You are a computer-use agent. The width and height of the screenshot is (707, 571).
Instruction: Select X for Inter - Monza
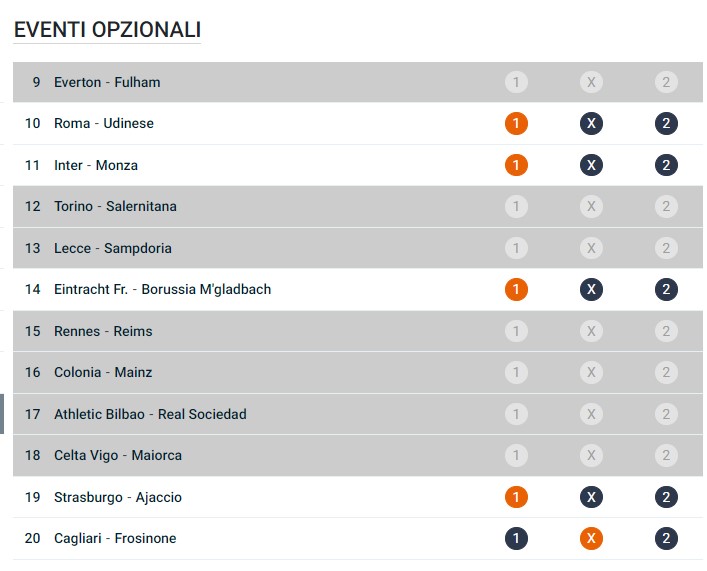(x=591, y=165)
